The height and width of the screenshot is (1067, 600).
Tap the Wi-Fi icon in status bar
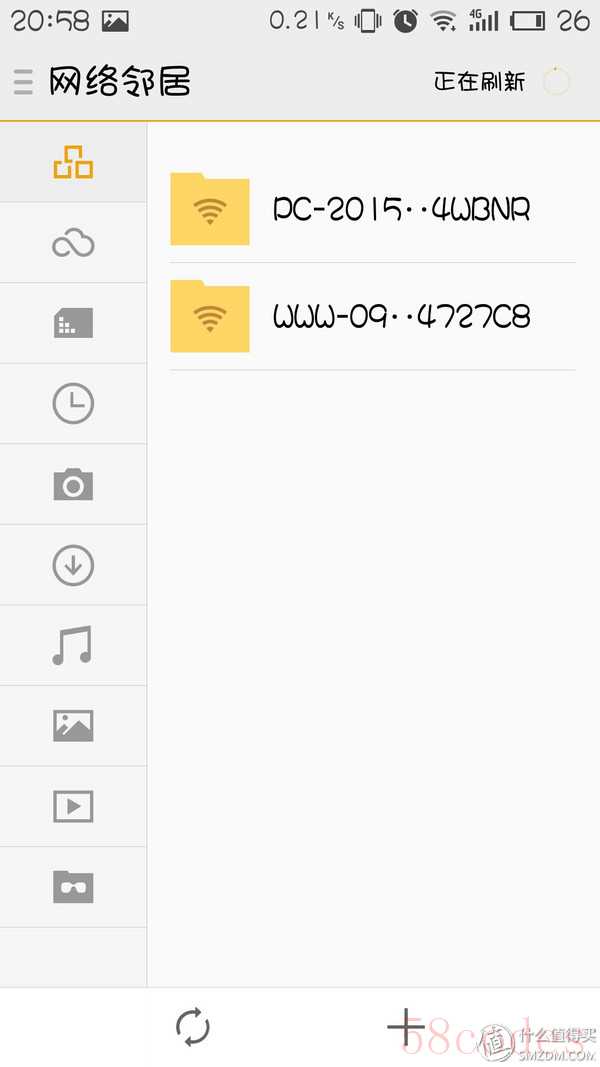[443, 21]
